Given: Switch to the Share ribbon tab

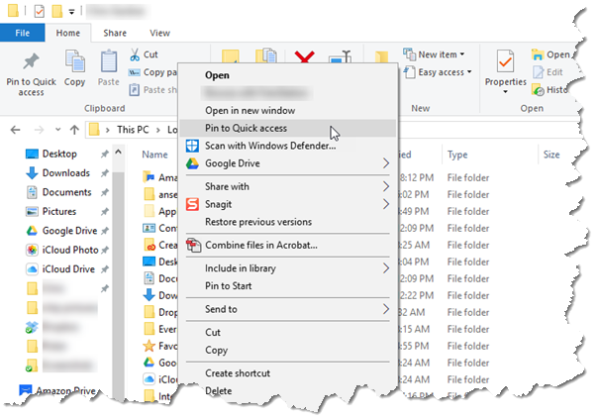Looking at the screenshot, I should tap(115, 33).
